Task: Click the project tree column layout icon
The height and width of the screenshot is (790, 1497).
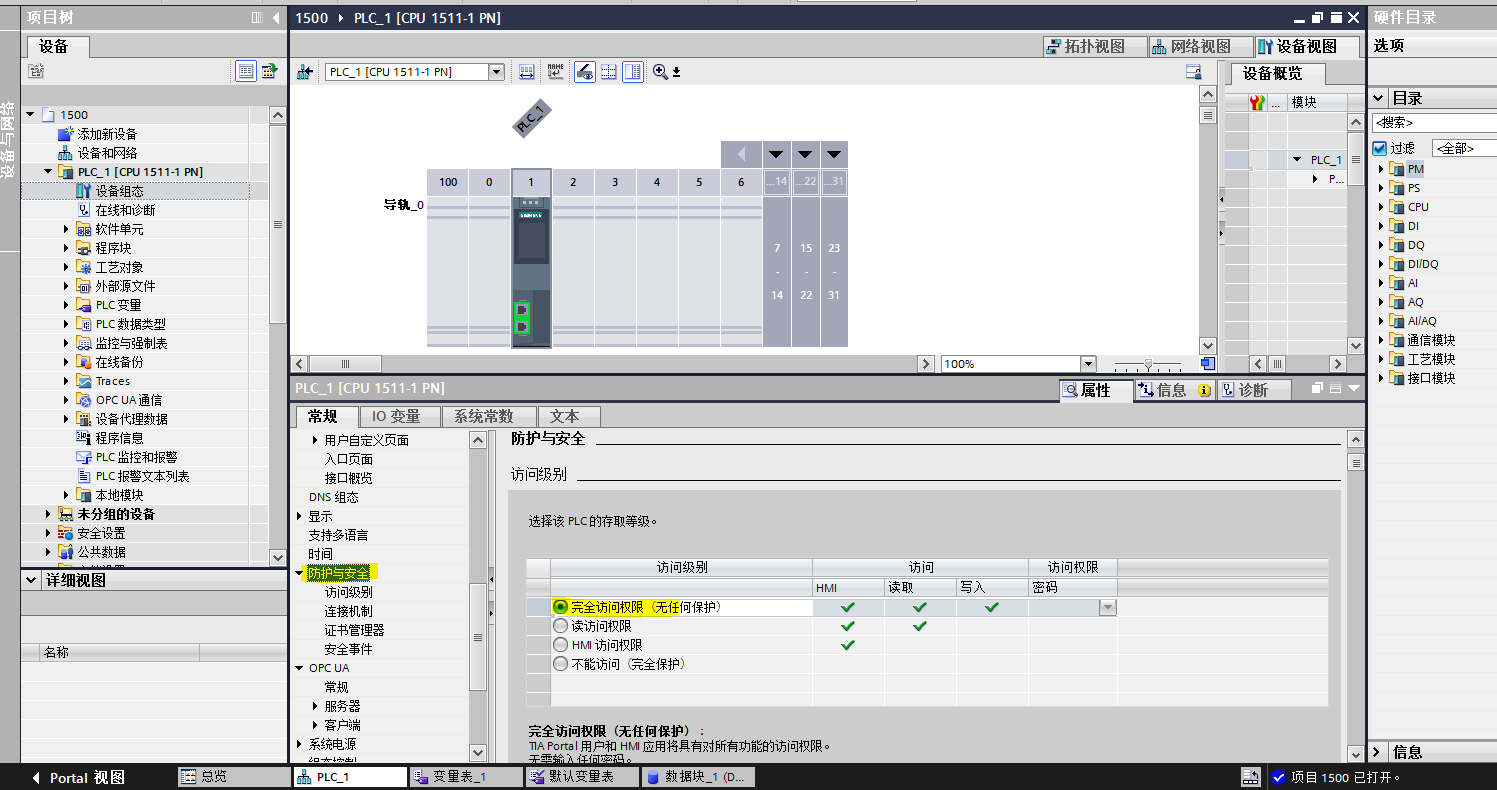Action: coord(257,18)
